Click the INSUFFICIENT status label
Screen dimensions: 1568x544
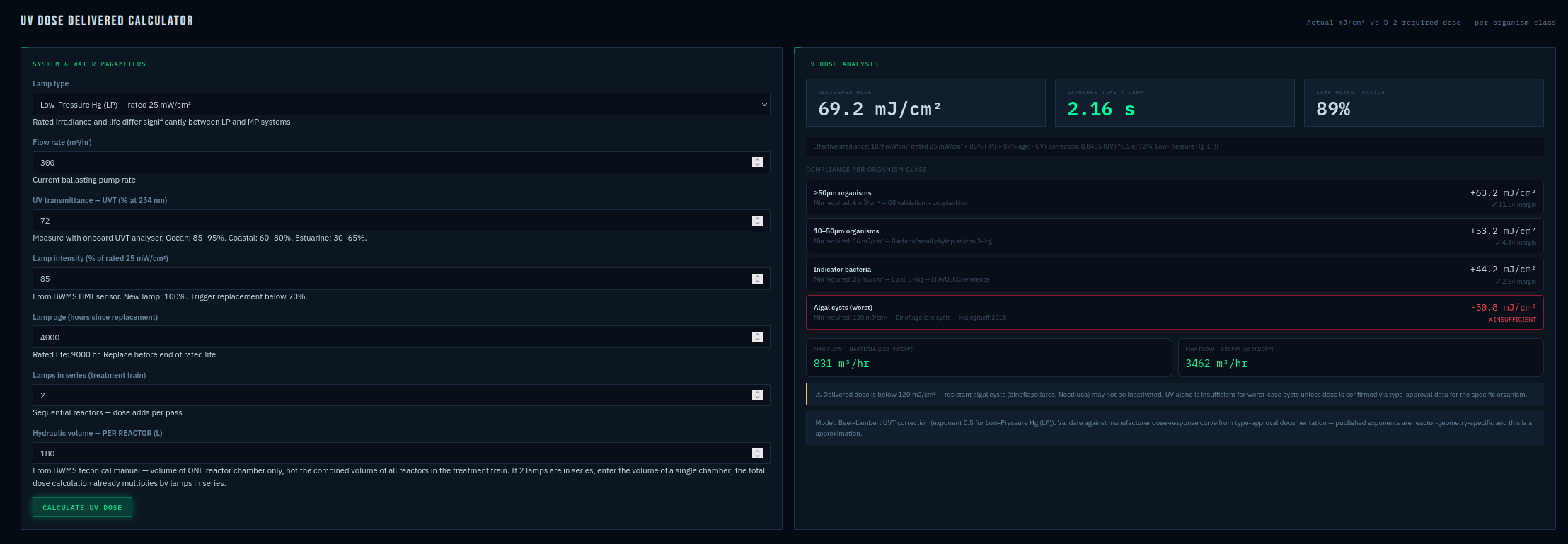tap(1512, 320)
